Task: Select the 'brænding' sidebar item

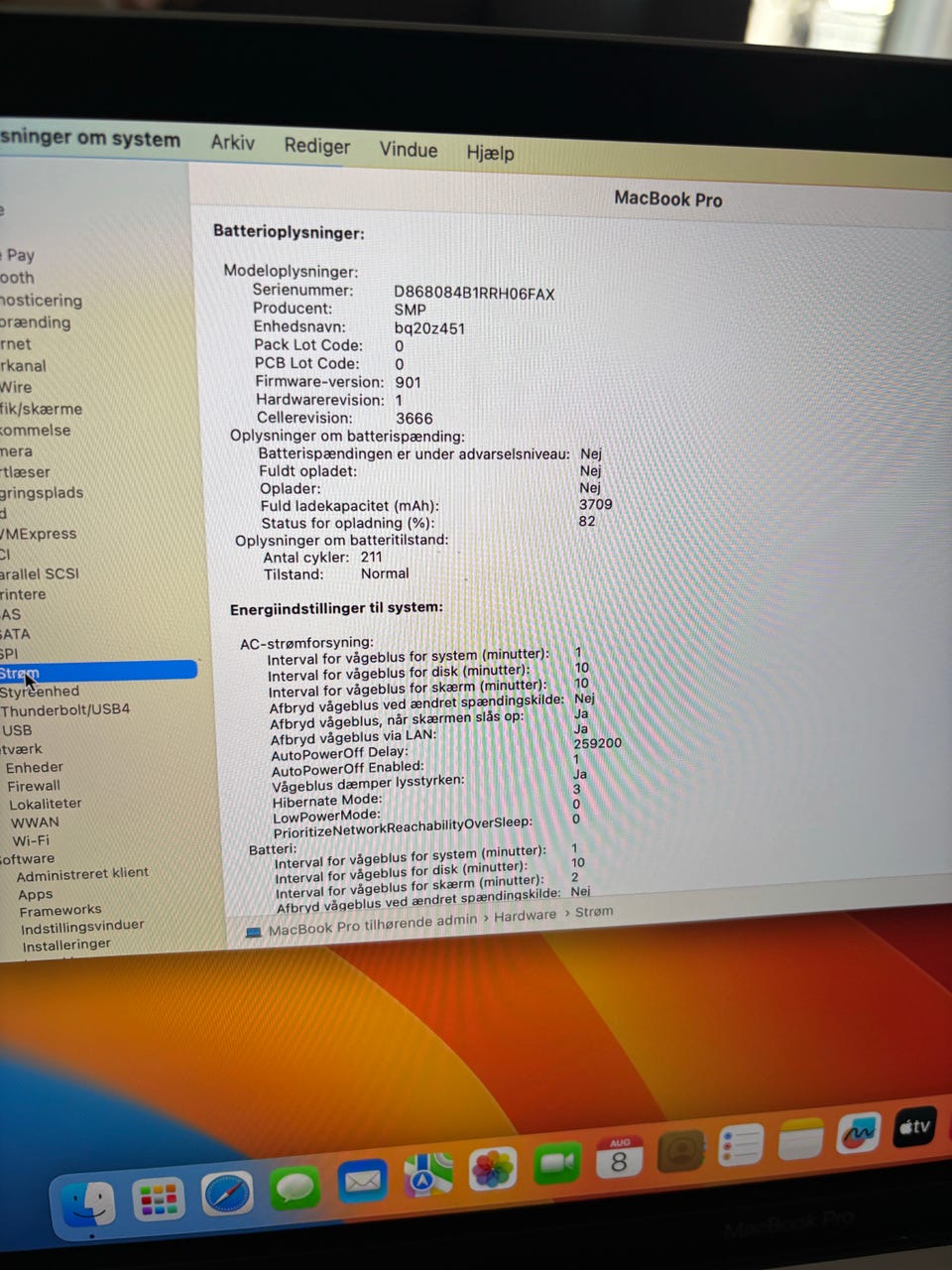Action: click(x=36, y=321)
